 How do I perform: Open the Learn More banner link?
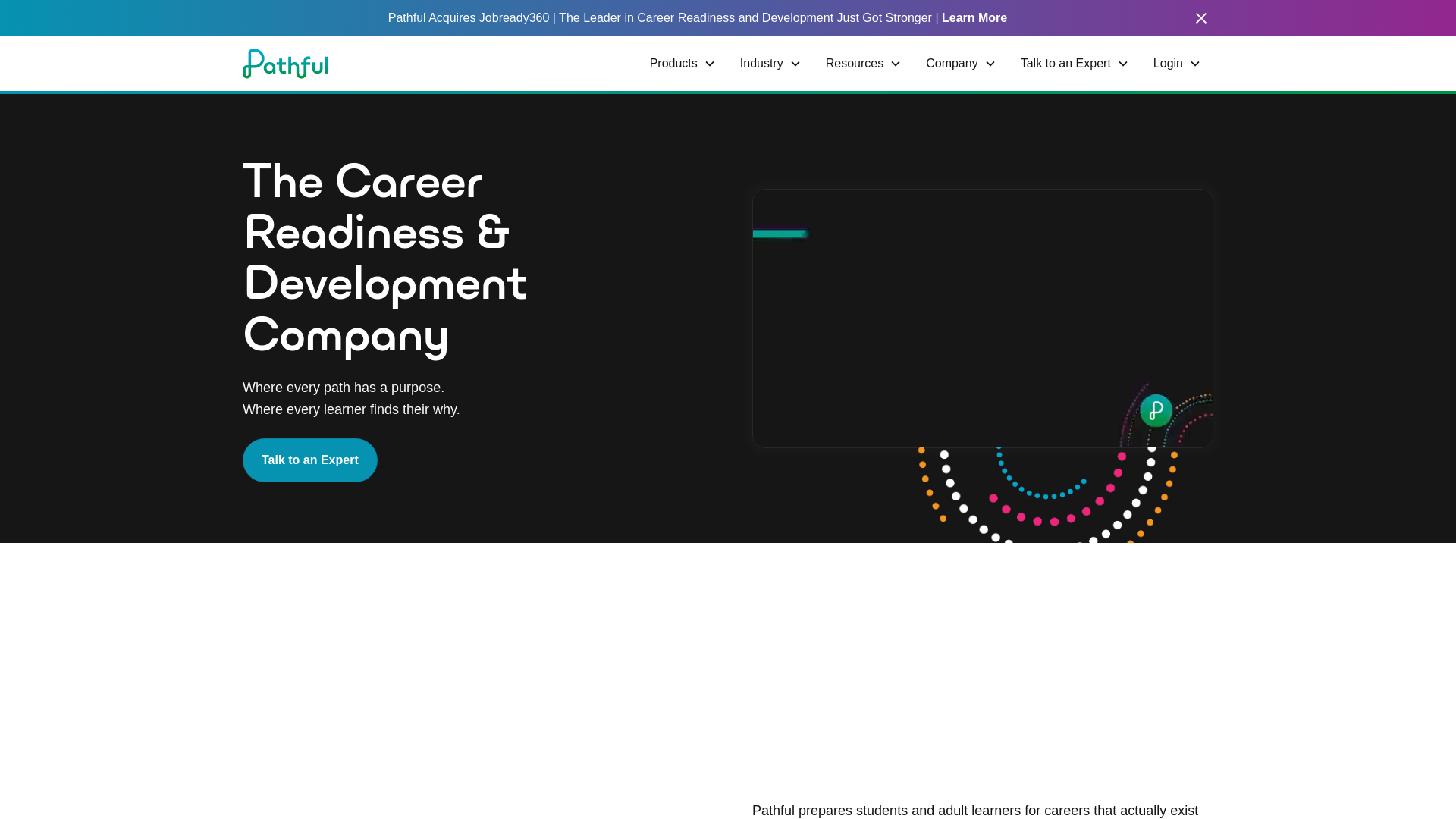coord(974,18)
